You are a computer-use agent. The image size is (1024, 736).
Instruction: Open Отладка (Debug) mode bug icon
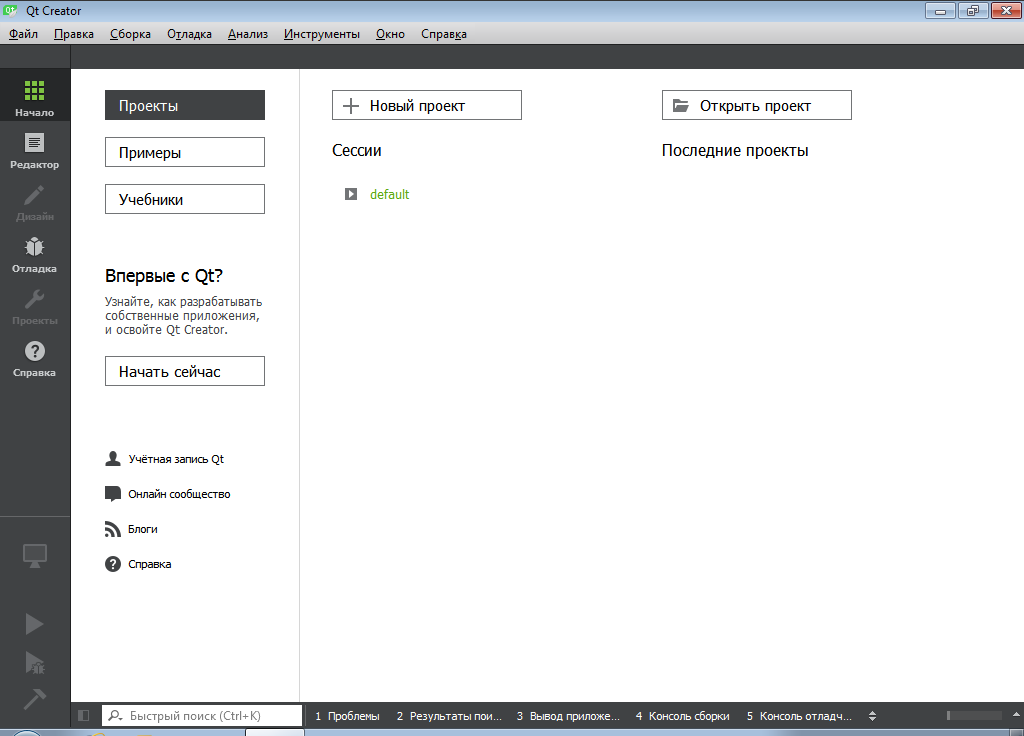coord(35,253)
